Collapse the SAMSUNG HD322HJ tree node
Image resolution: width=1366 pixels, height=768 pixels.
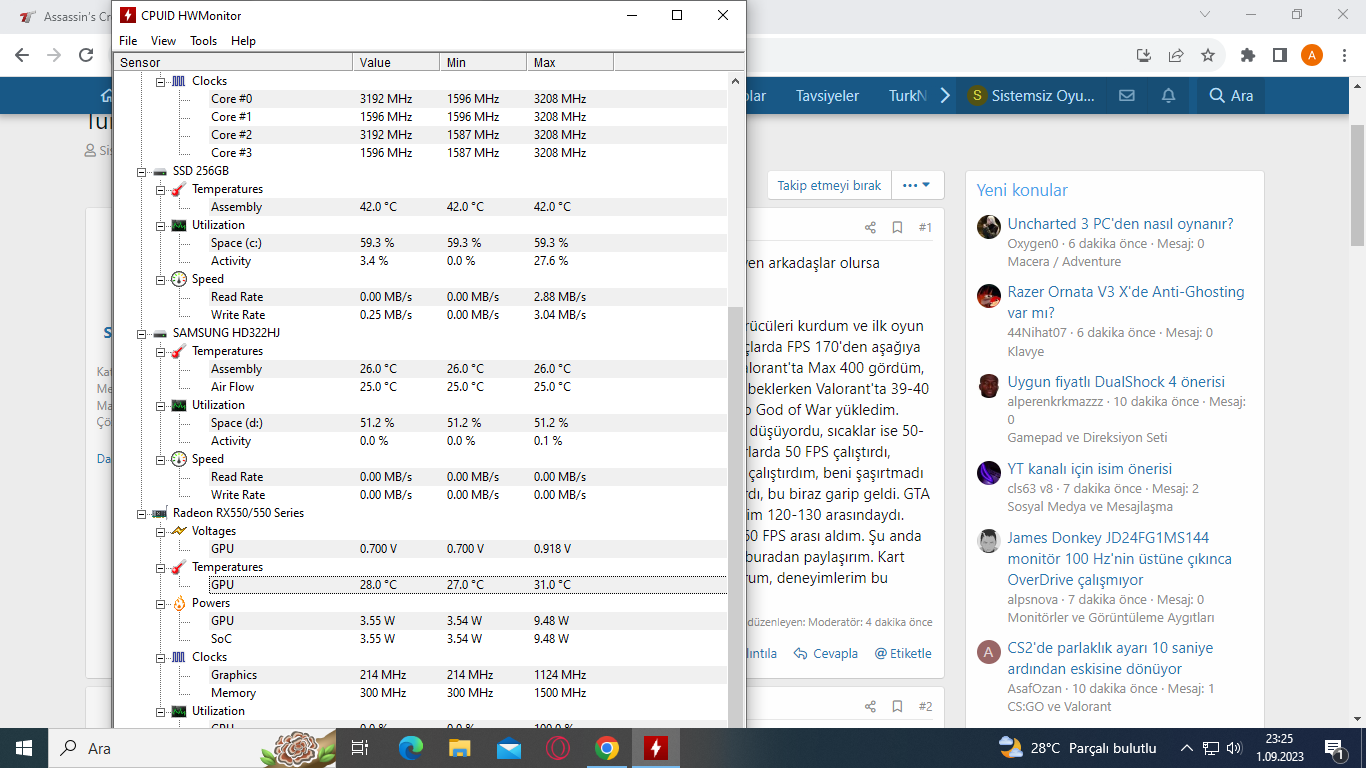coord(143,333)
